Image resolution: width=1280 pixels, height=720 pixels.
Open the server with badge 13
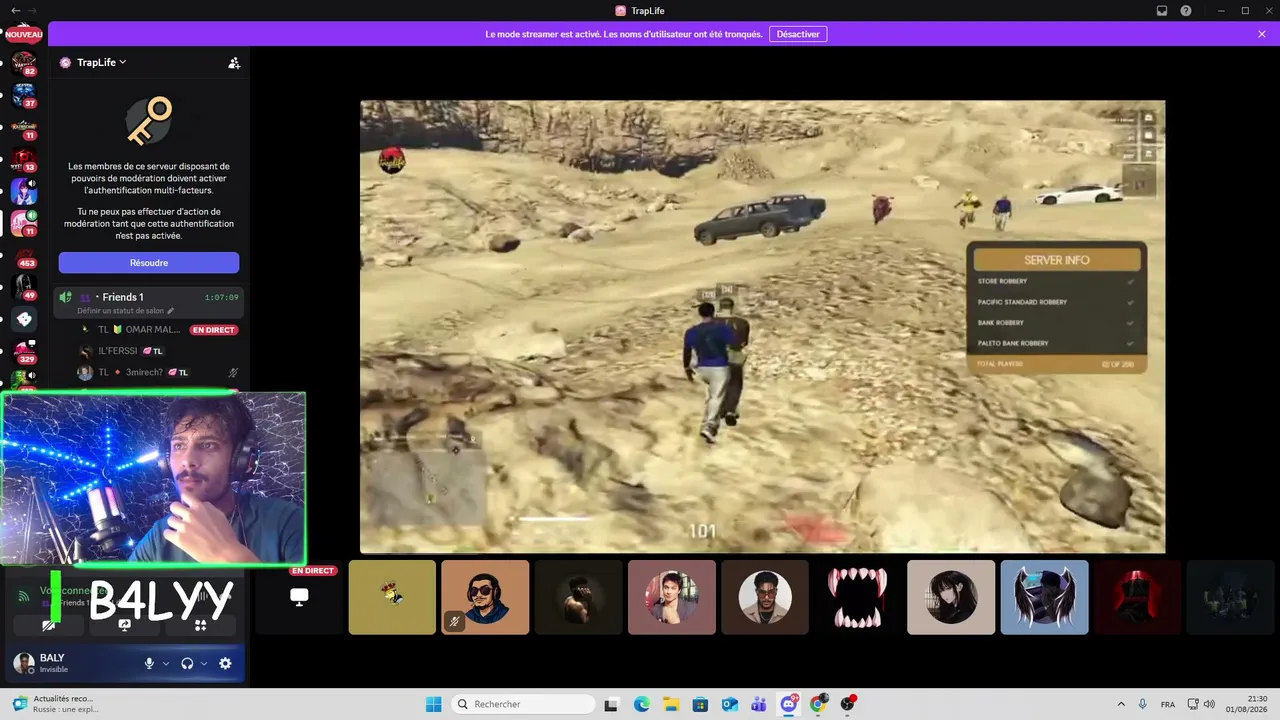tap(24, 160)
